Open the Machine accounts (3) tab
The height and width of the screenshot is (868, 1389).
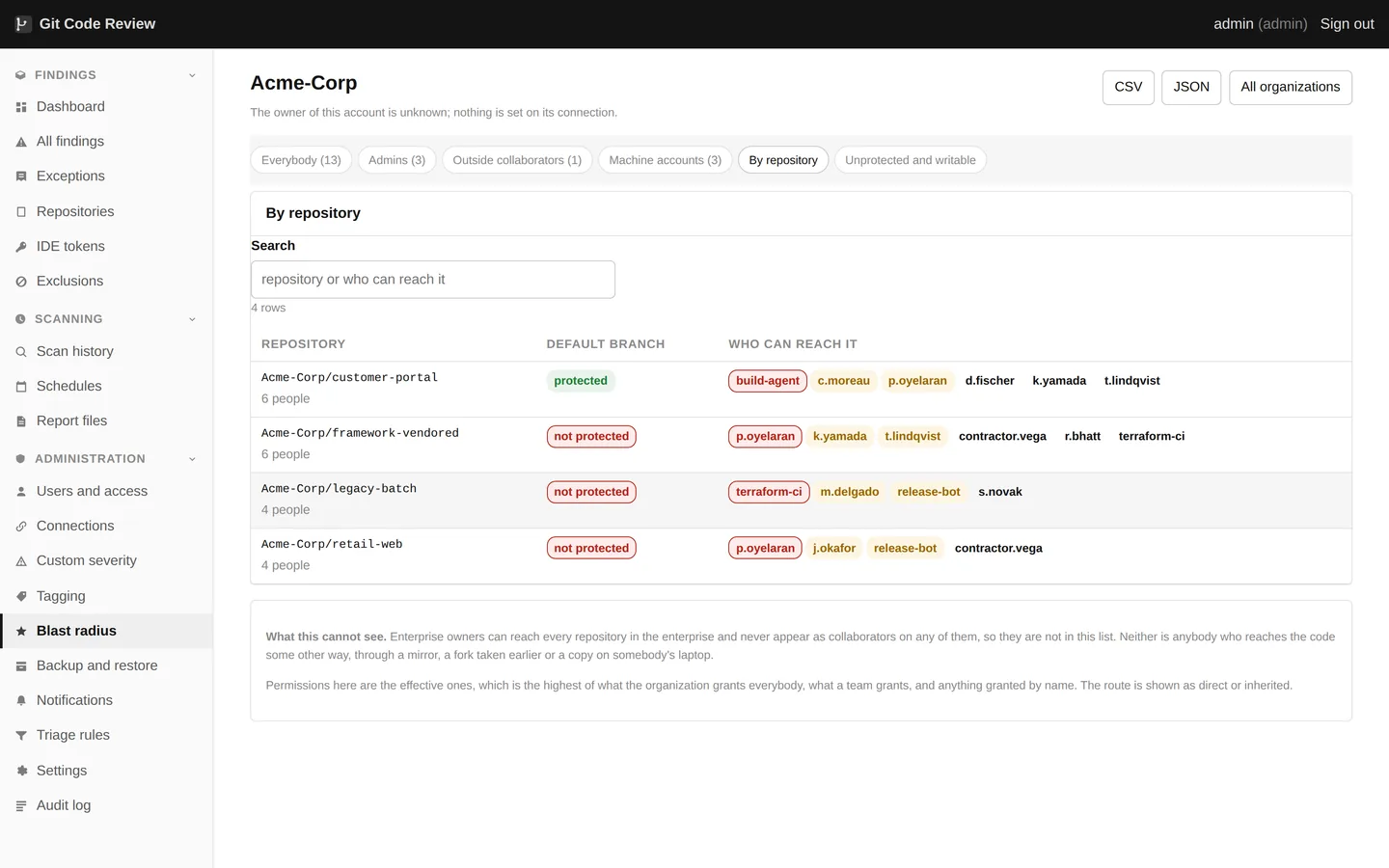point(665,160)
